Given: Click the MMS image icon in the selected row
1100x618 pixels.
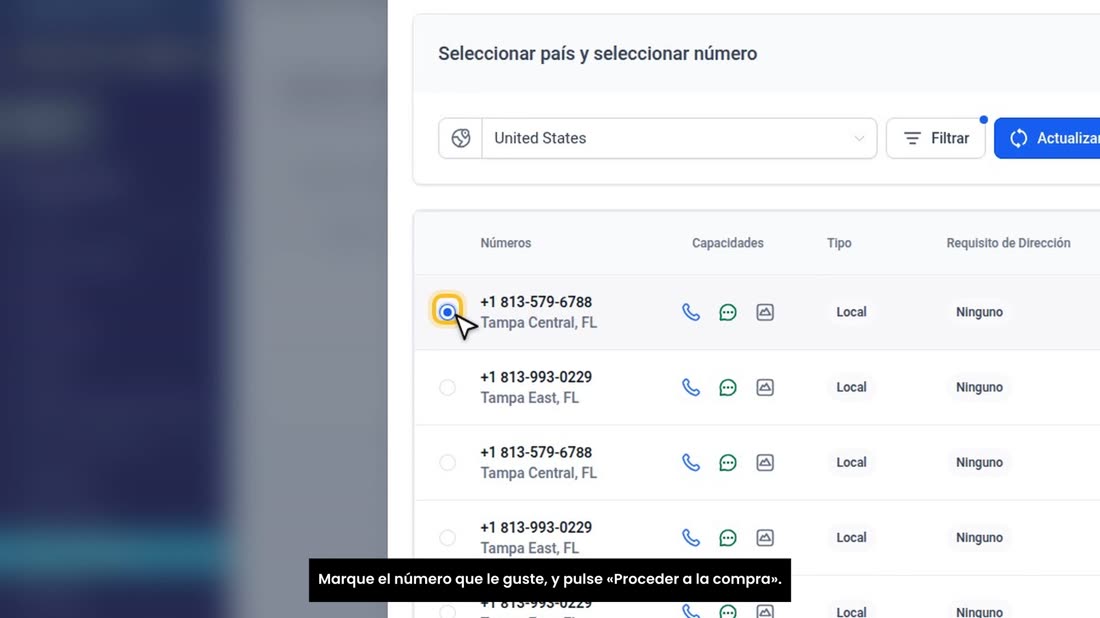Looking at the screenshot, I should (x=765, y=312).
